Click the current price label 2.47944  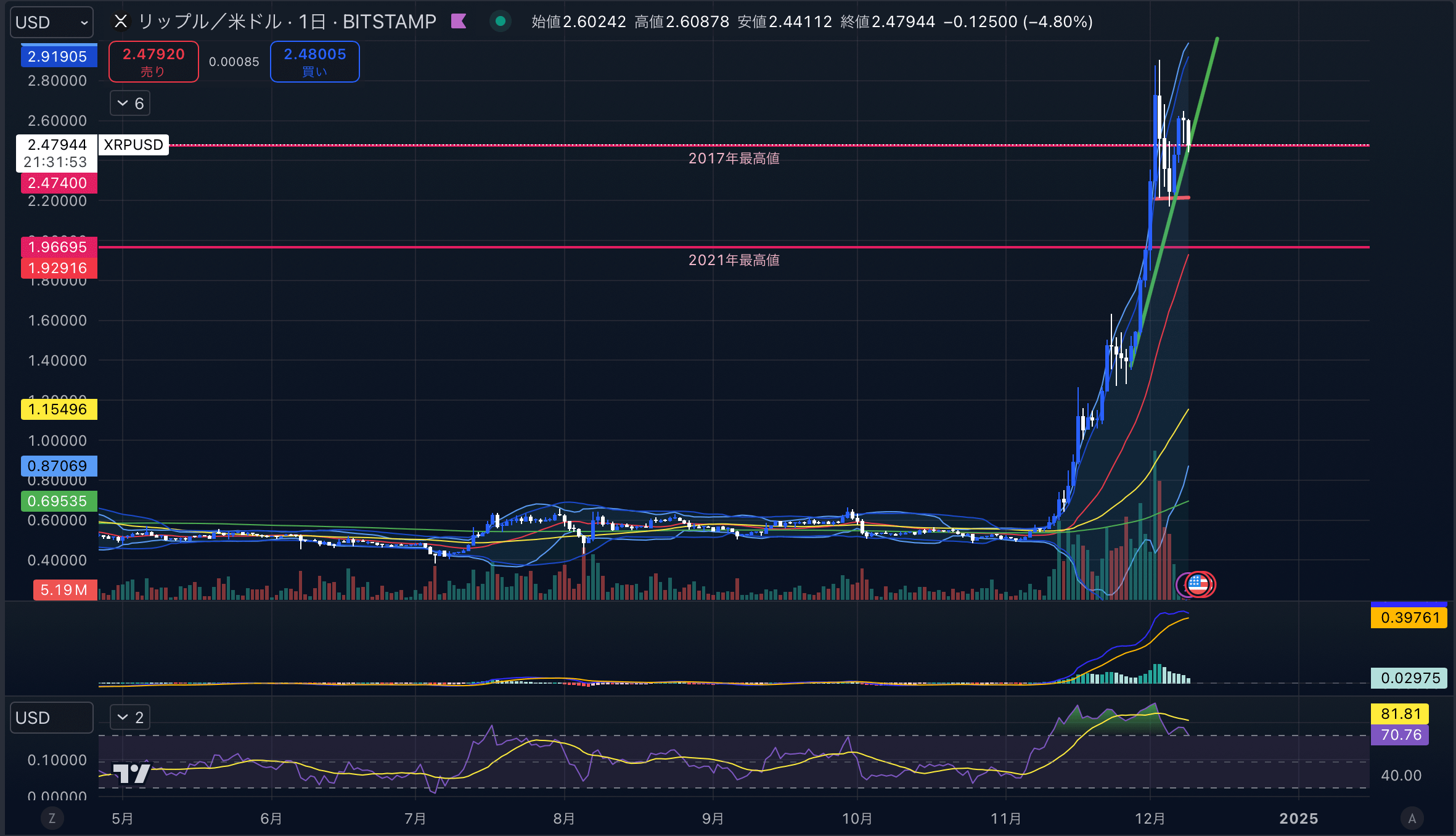pos(57,145)
